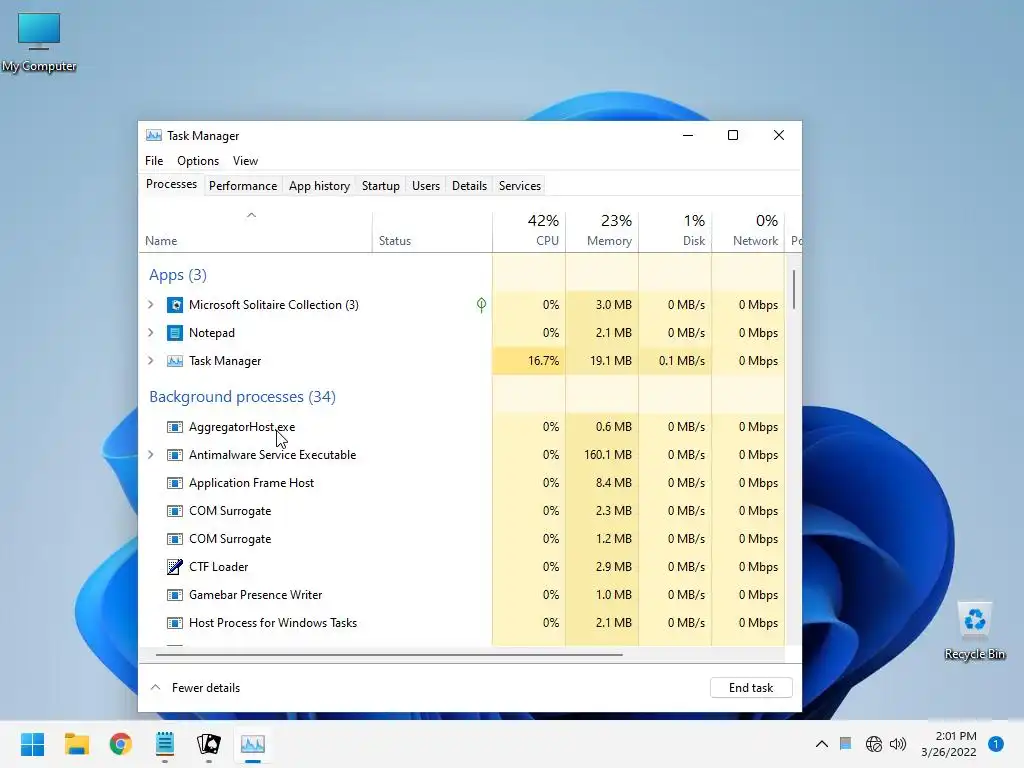Sort by the Status column header

click(432, 231)
